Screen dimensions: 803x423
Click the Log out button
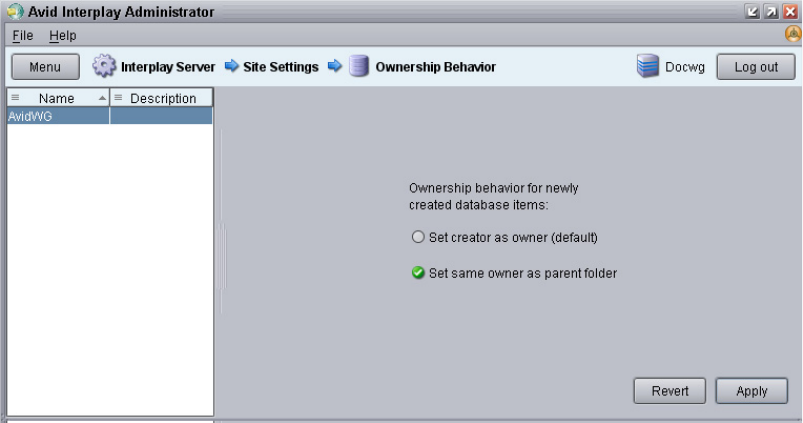point(756,67)
